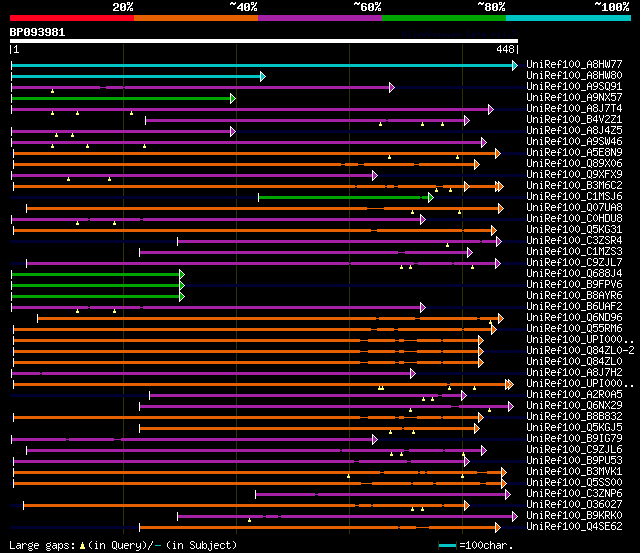Select the UniRef100_B9IG79 label
Image resolution: width=640 pixels, height=553 pixels.
(574, 439)
